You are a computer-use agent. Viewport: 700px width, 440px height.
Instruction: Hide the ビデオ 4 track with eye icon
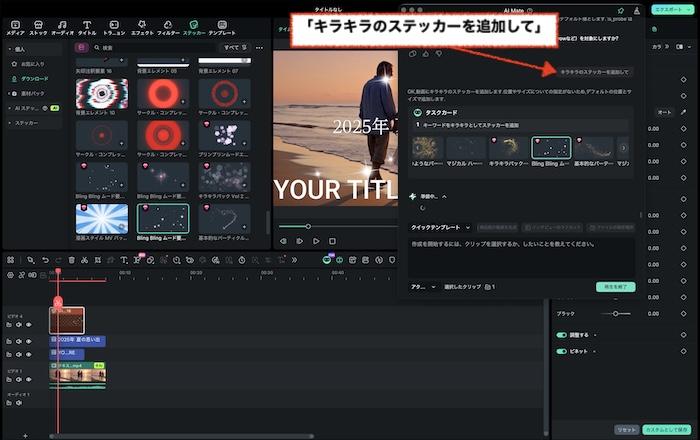pos(29,325)
